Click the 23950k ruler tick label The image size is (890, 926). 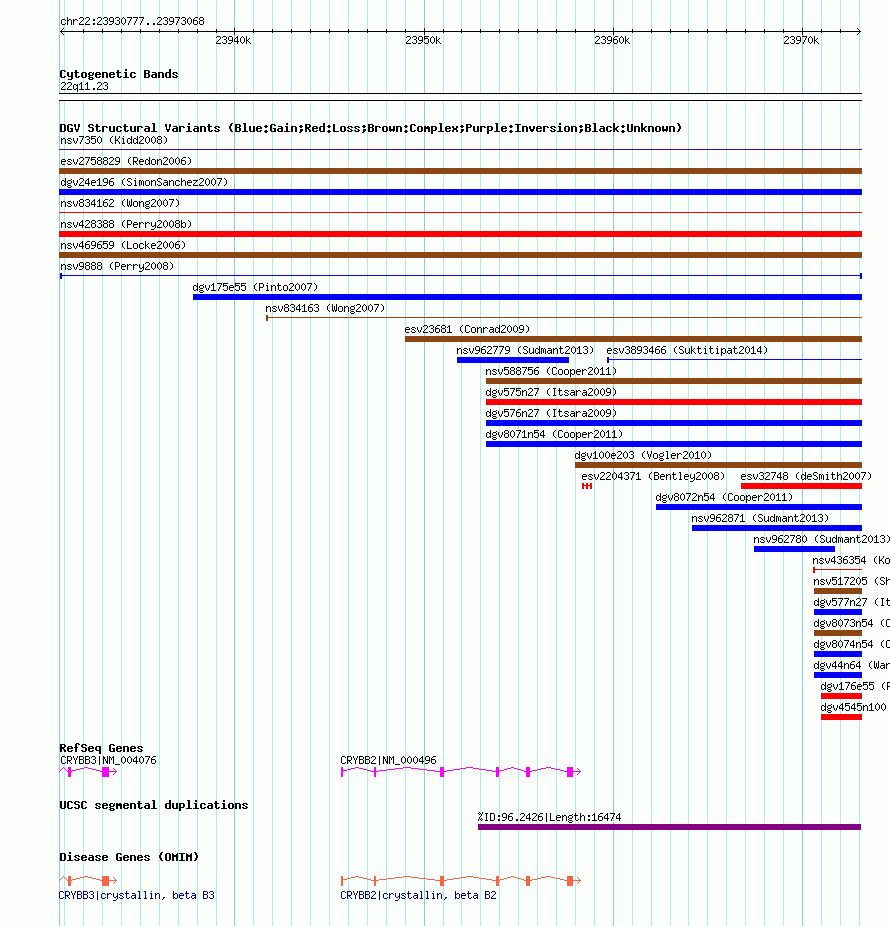[x=423, y=40]
